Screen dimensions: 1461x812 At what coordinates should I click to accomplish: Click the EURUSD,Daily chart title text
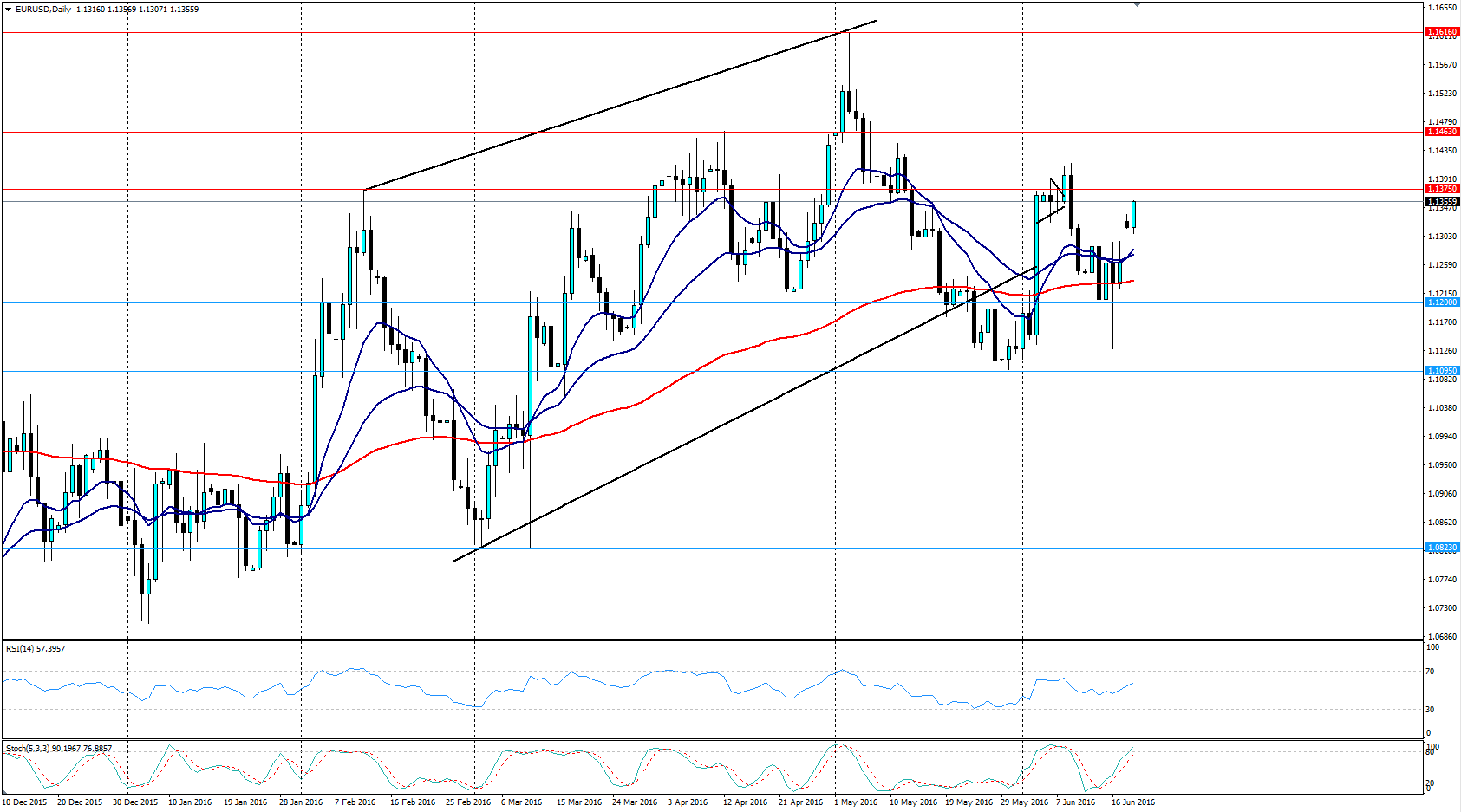pyautogui.click(x=43, y=10)
